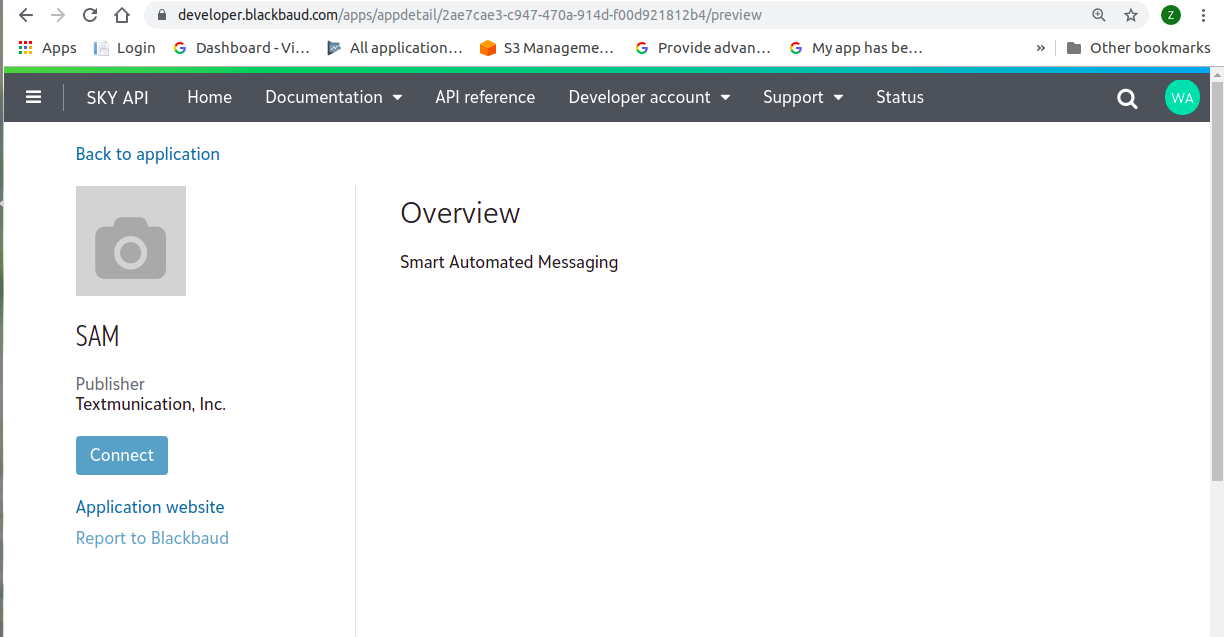Open the zoom magnifier icon in address bar

pos(1099,15)
